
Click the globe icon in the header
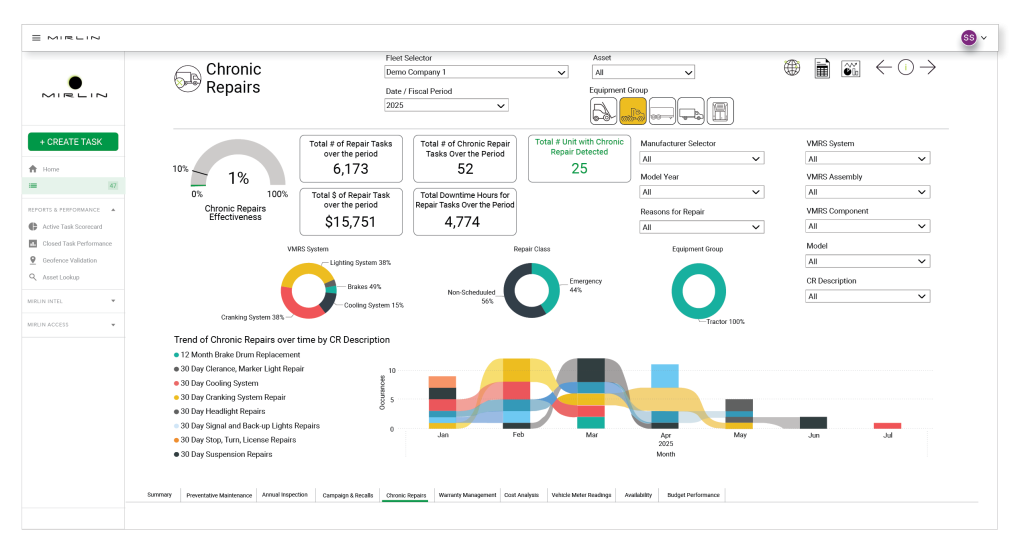(792, 68)
